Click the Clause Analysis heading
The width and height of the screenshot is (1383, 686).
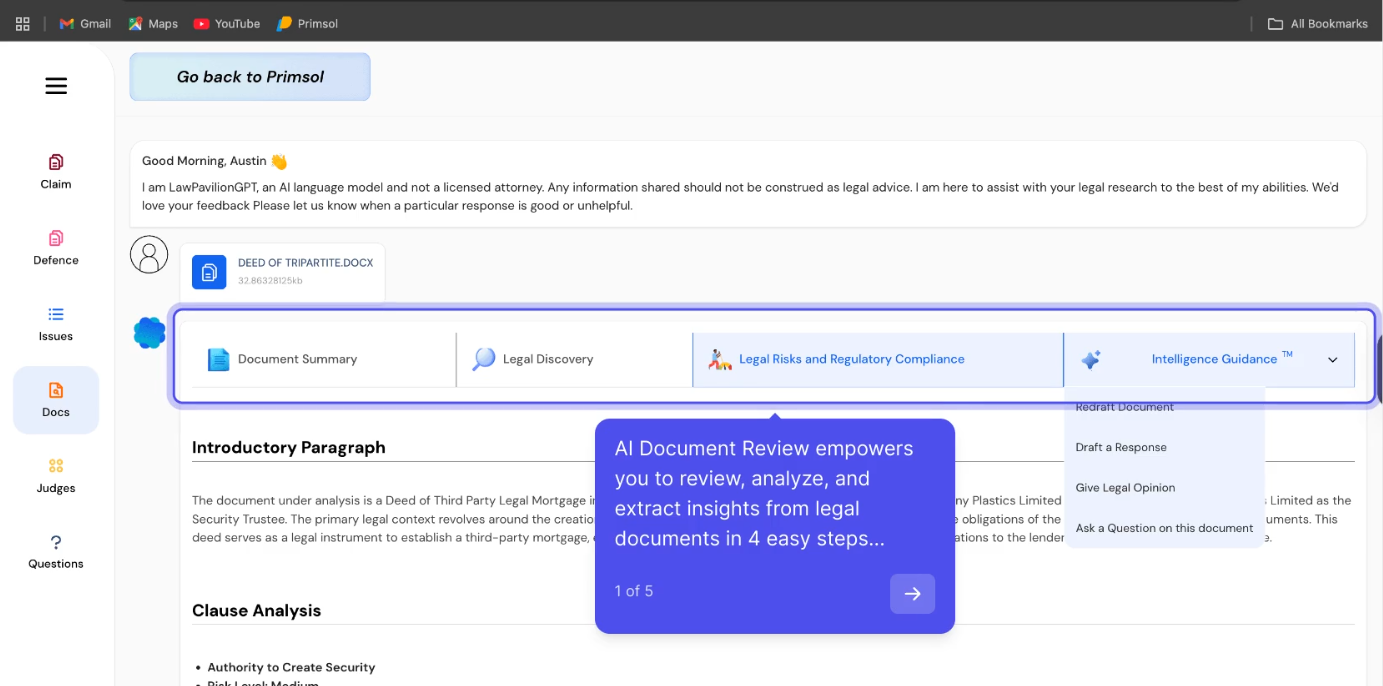pyautogui.click(x=256, y=610)
